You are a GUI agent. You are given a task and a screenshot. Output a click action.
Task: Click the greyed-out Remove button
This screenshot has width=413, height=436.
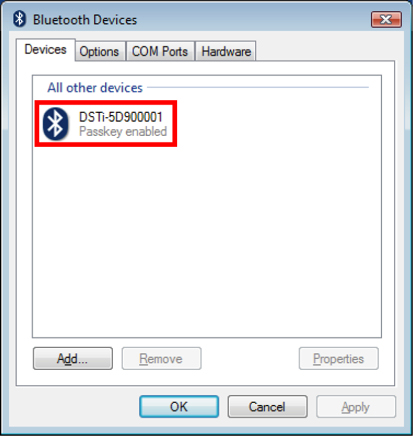click(x=161, y=358)
